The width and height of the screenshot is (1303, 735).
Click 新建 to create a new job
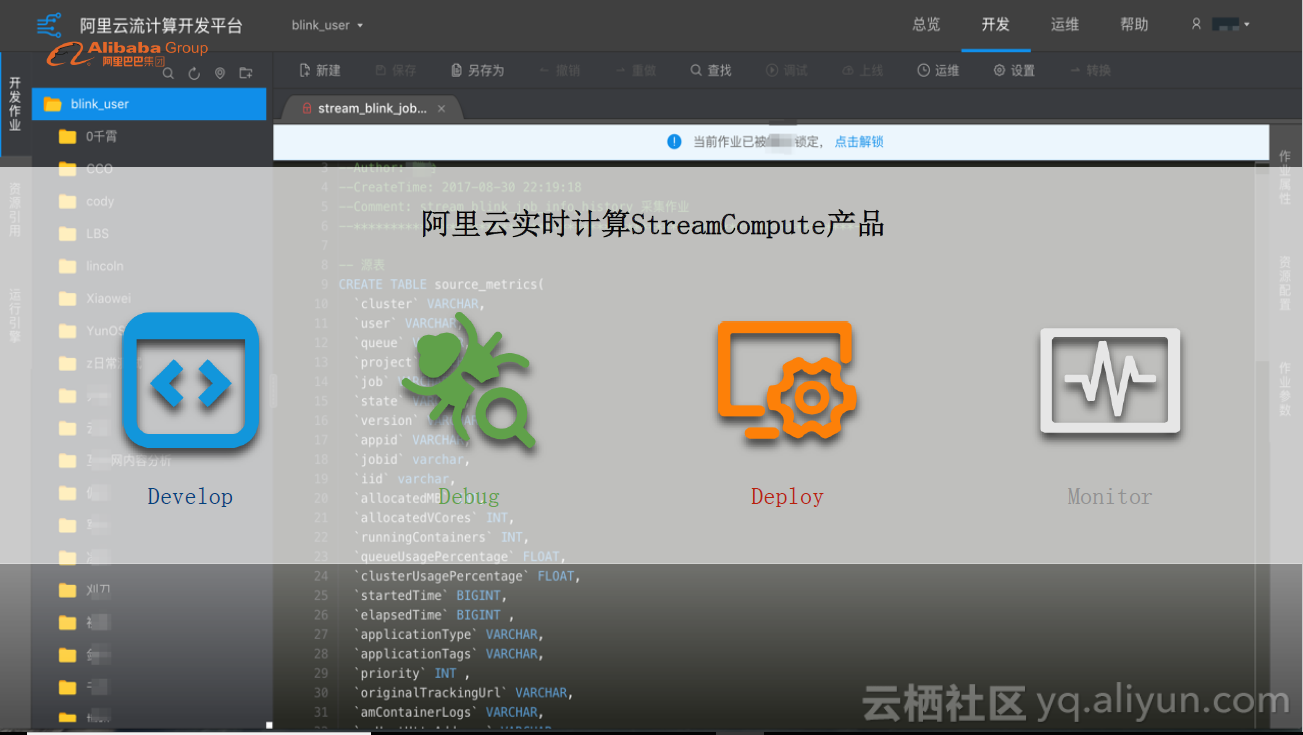pyautogui.click(x=320, y=71)
